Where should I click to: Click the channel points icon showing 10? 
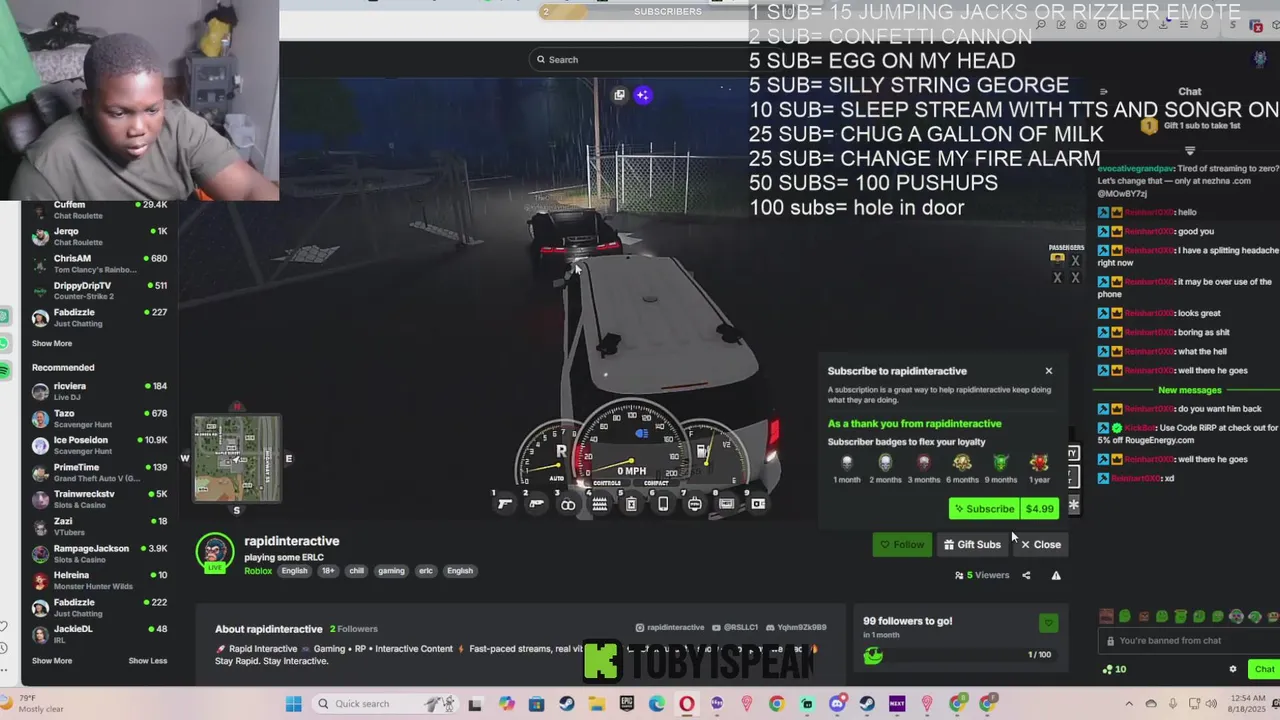(1114, 669)
